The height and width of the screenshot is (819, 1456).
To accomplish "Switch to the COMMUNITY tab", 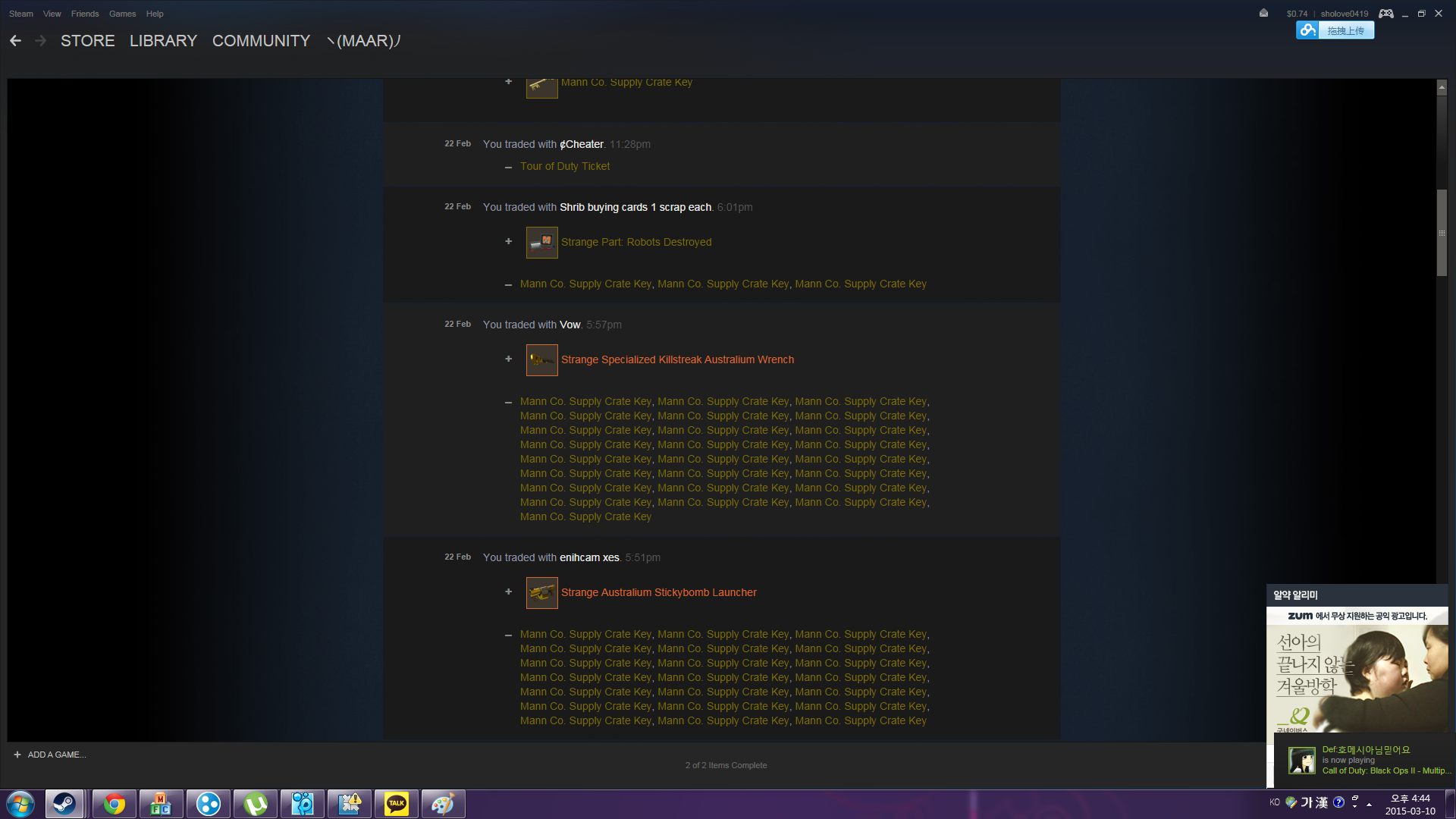I will pyautogui.click(x=261, y=41).
